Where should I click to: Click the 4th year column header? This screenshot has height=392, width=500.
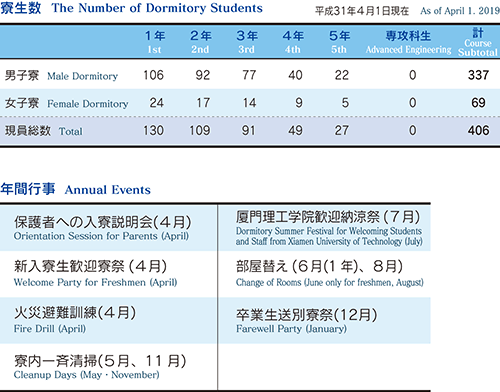click(x=293, y=42)
